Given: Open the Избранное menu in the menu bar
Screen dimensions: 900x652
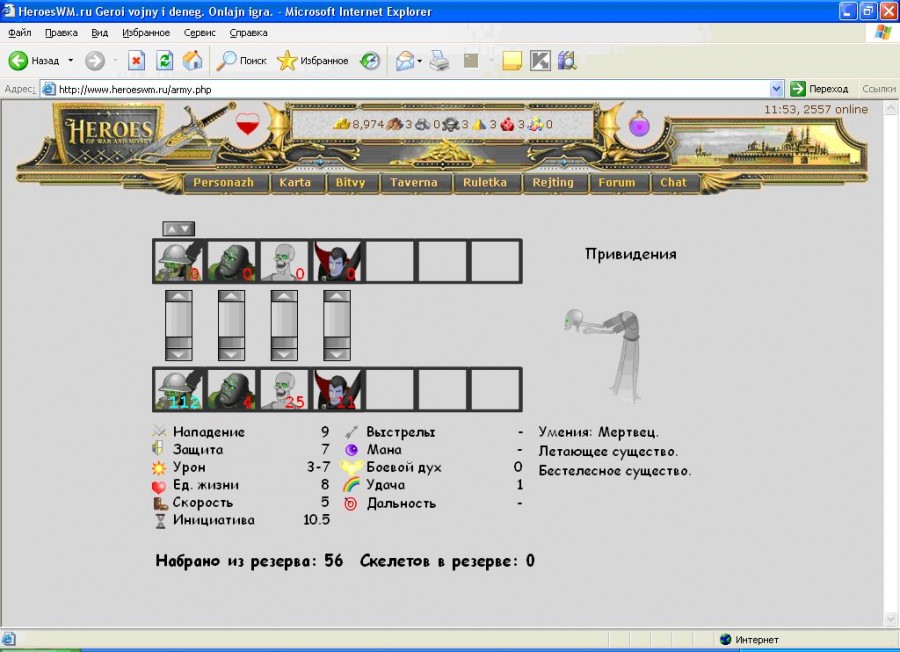Looking at the screenshot, I should (x=146, y=33).
